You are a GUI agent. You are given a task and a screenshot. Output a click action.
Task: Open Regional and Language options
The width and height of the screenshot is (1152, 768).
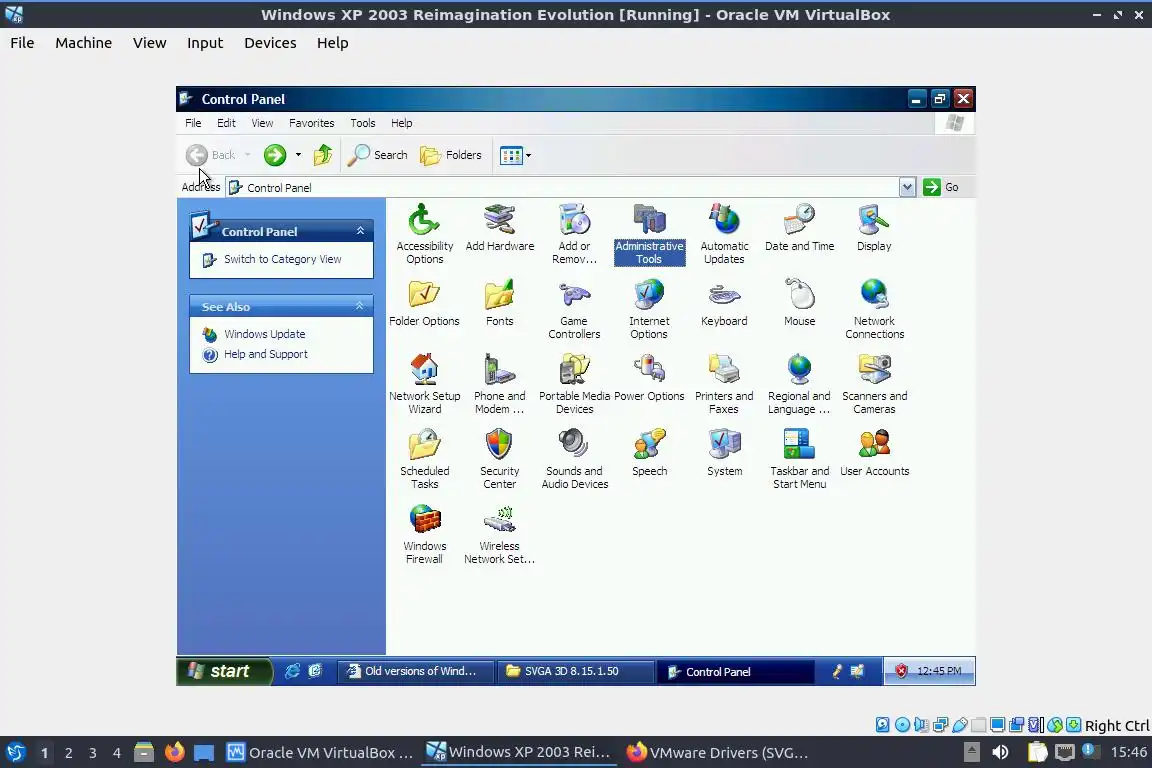tap(799, 384)
